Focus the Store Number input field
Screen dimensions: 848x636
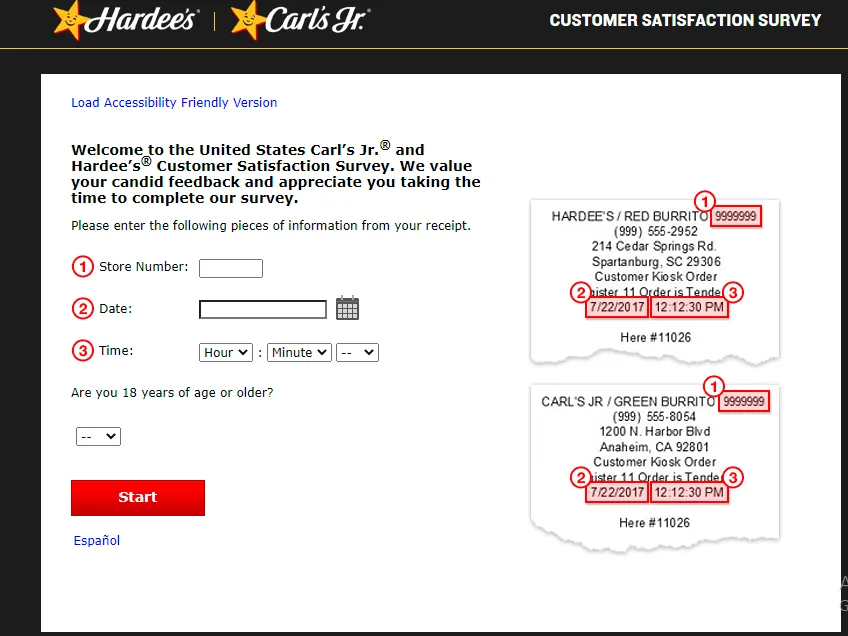pos(231,268)
